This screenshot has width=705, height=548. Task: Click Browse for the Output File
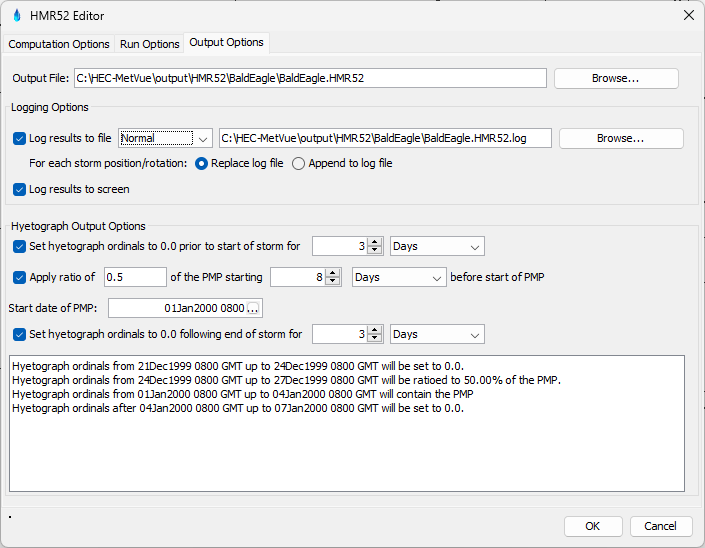[616, 78]
